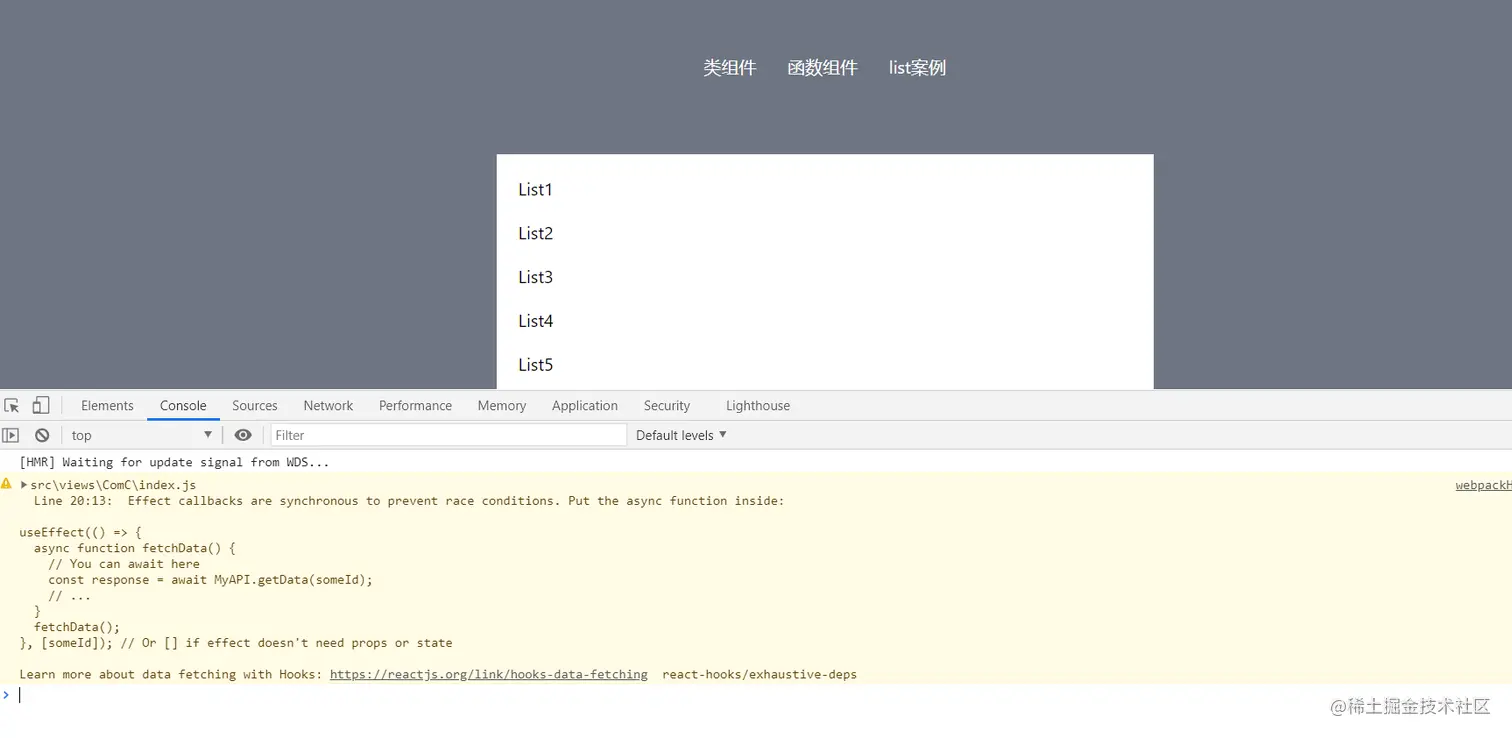Focus the console Filter input
Viewport: 1512px width, 738px height.
(449, 435)
